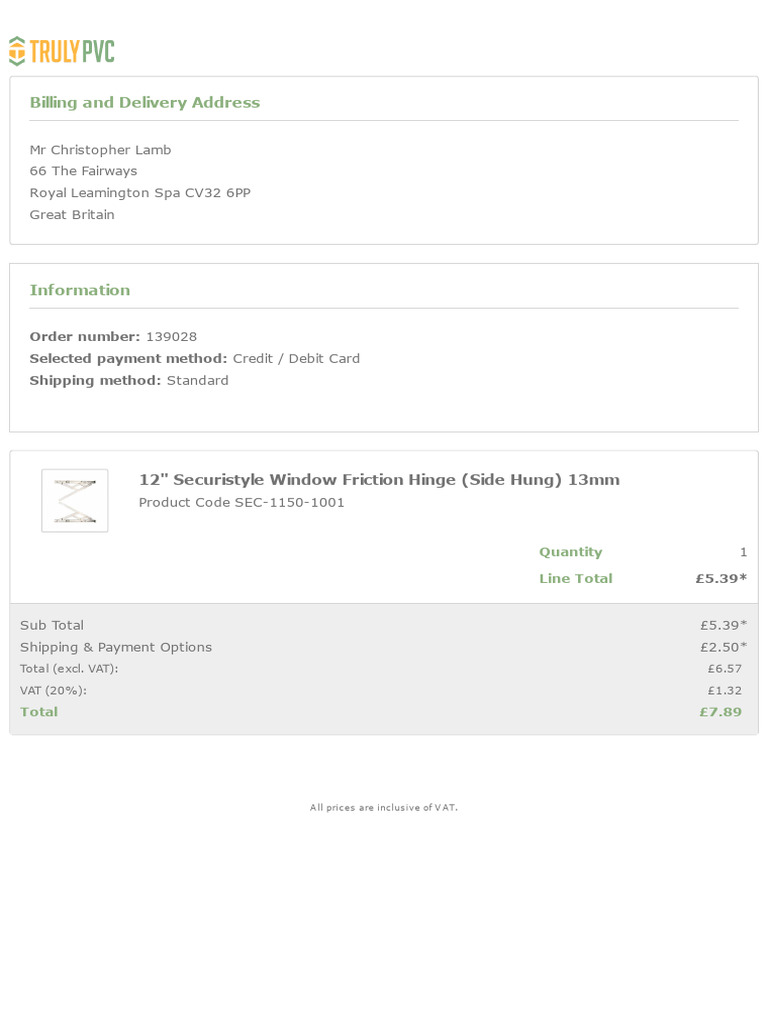Click the customer name Mr Christopher Lamb
This screenshot has width=768, height=1024.
[x=100, y=150]
